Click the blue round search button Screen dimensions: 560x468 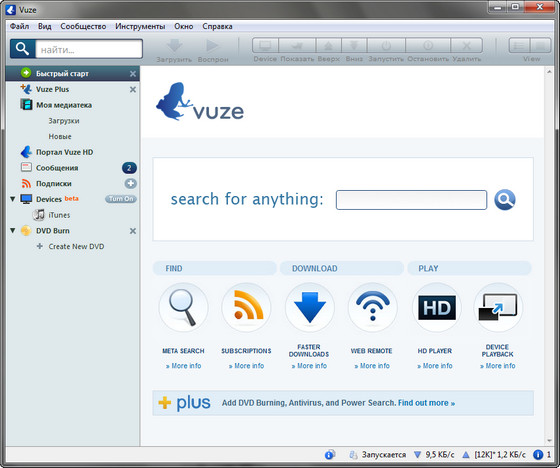(505, 200)
